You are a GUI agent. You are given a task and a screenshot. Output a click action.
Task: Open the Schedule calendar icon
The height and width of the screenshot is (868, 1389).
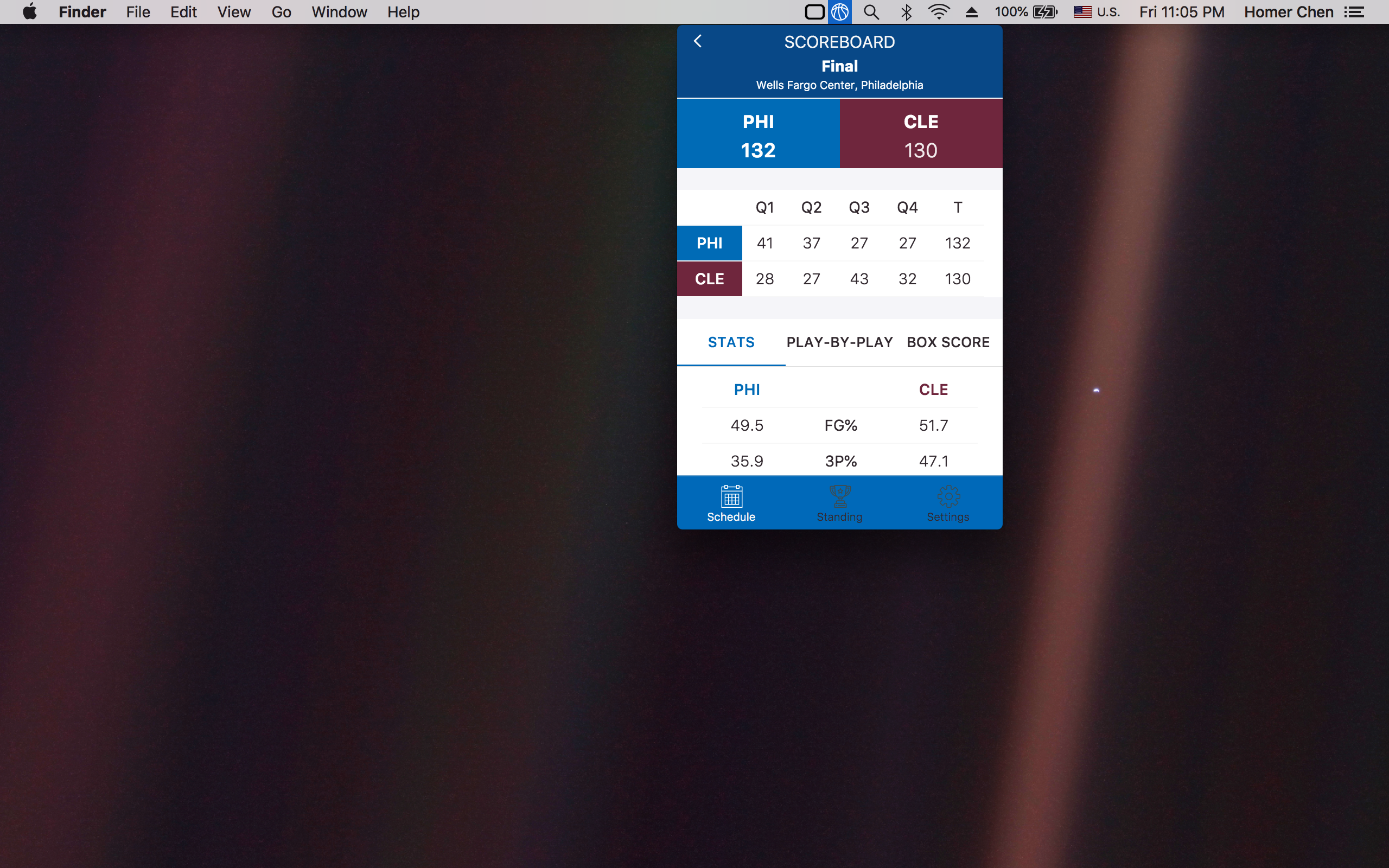click(x=731, y=497)
